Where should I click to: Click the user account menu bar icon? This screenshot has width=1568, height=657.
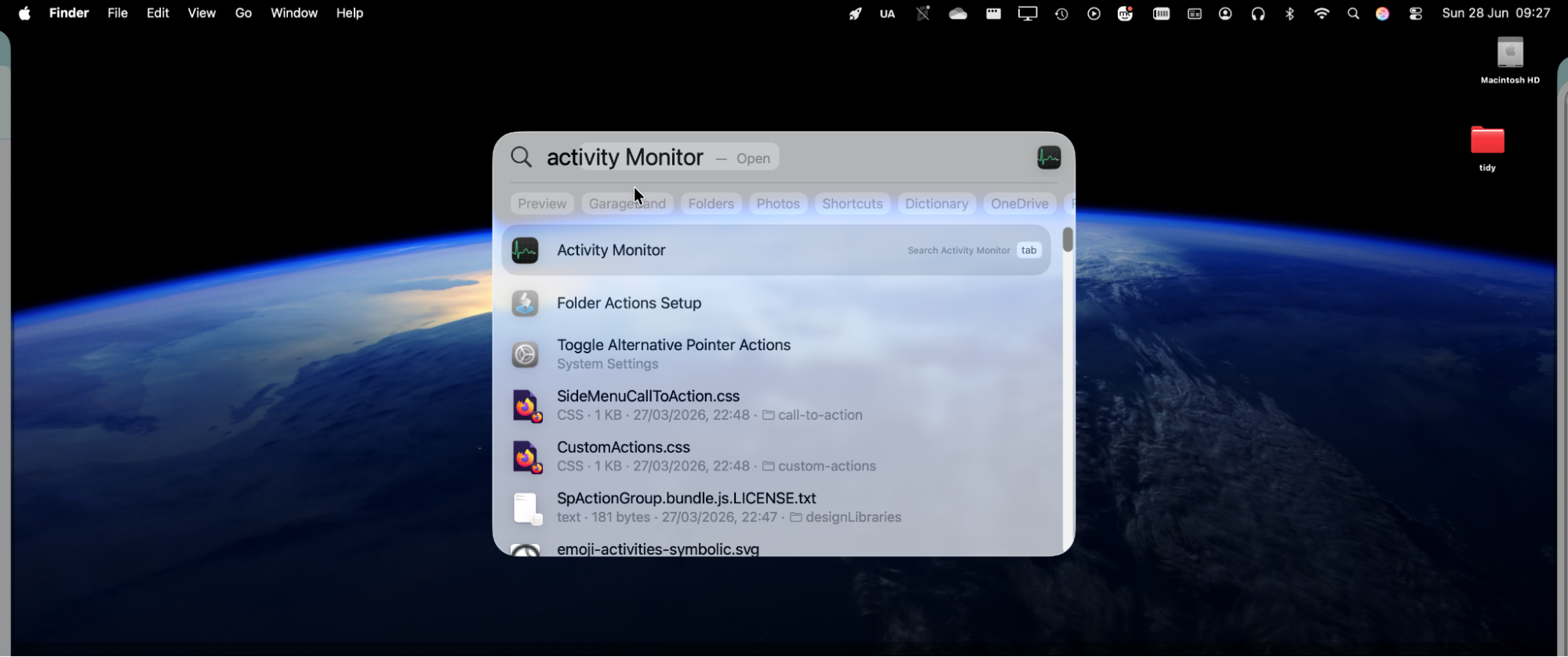(1225, 13)
